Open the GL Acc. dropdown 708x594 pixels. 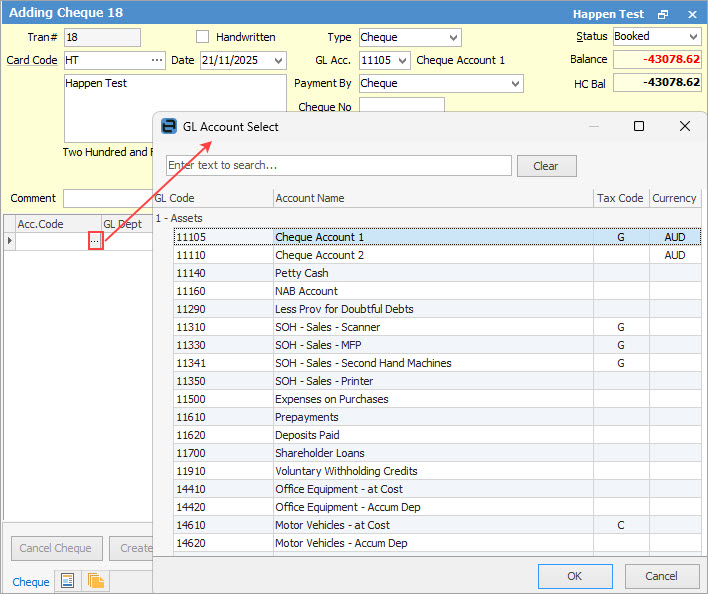tap(403, 60)
